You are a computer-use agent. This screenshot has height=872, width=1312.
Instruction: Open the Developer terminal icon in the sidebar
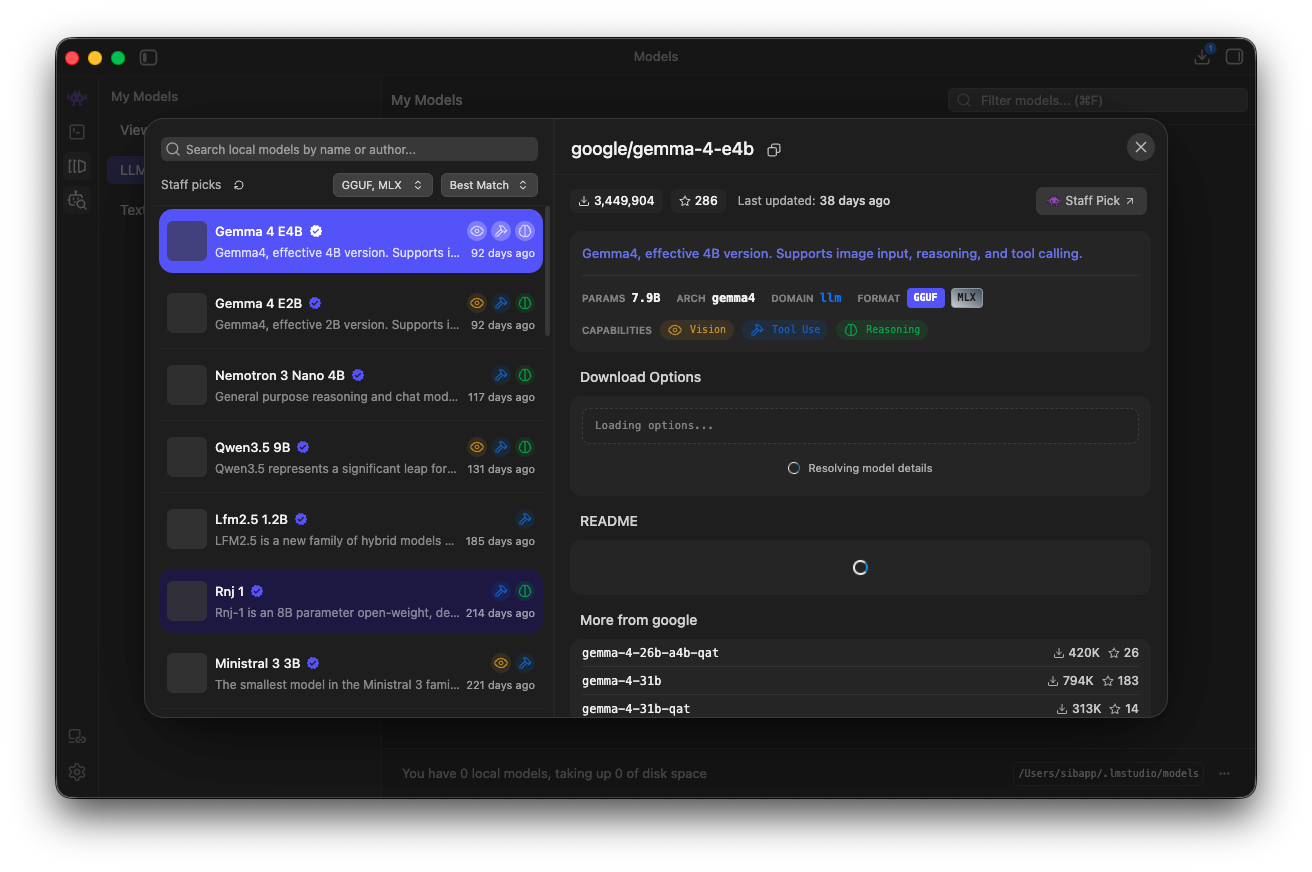77,132
